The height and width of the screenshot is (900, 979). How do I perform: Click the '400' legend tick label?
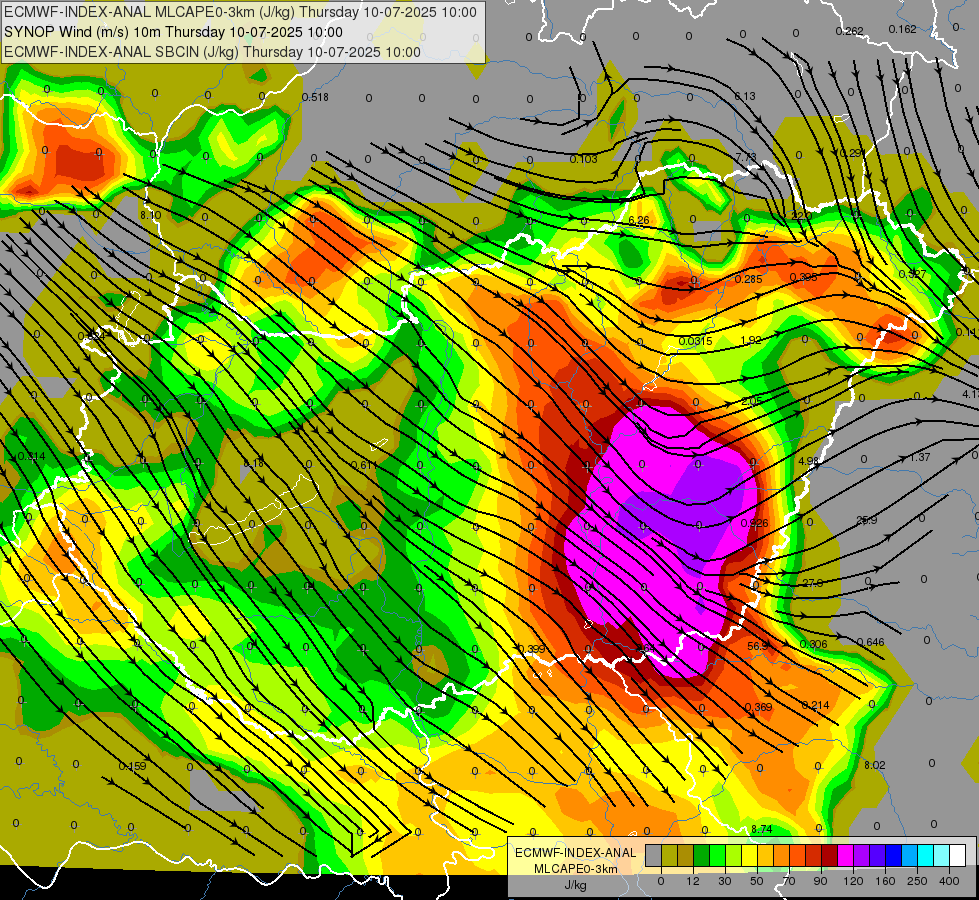pyautogui.click(x=949, y=881)
